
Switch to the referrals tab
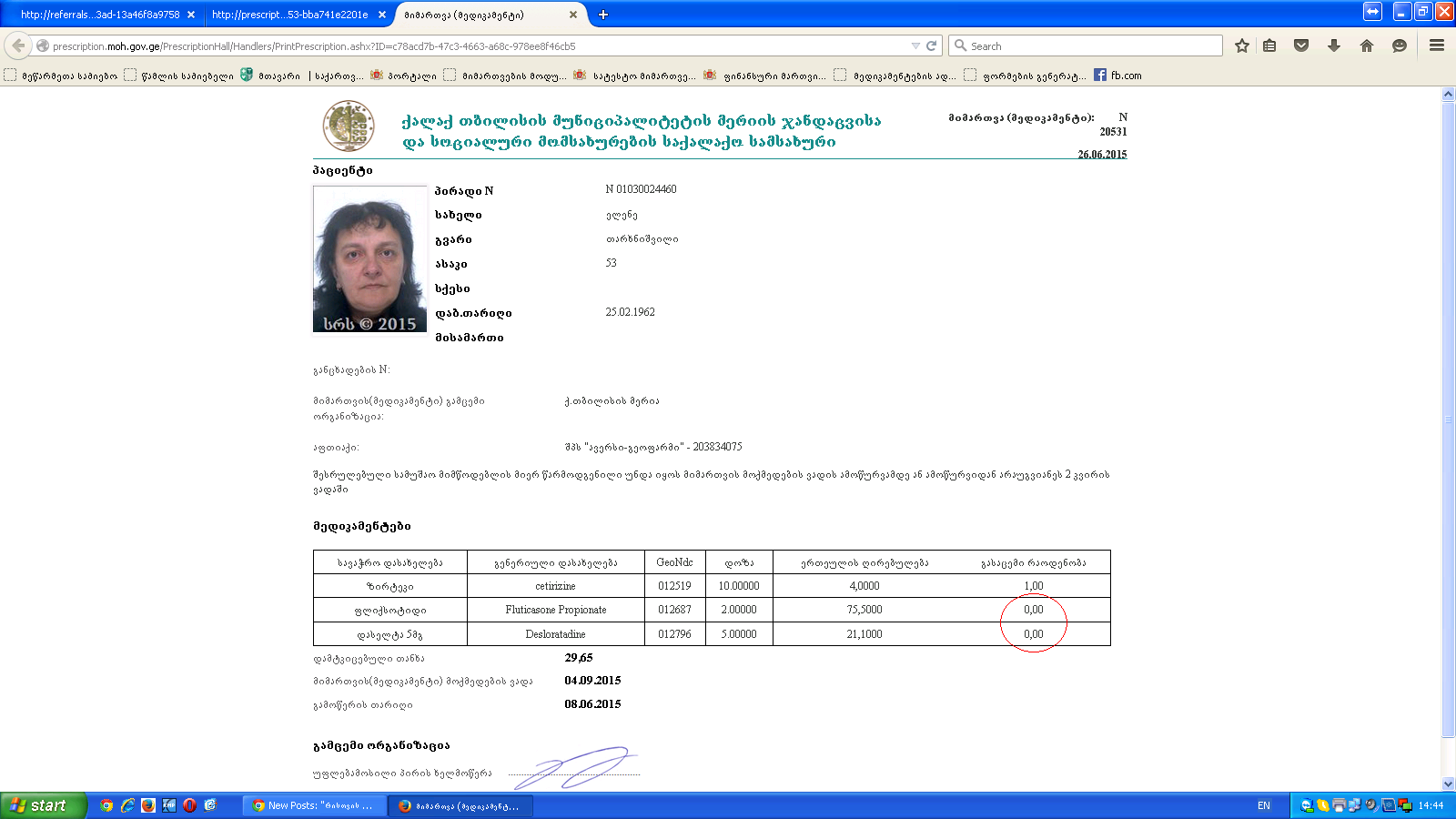(100, 15)
